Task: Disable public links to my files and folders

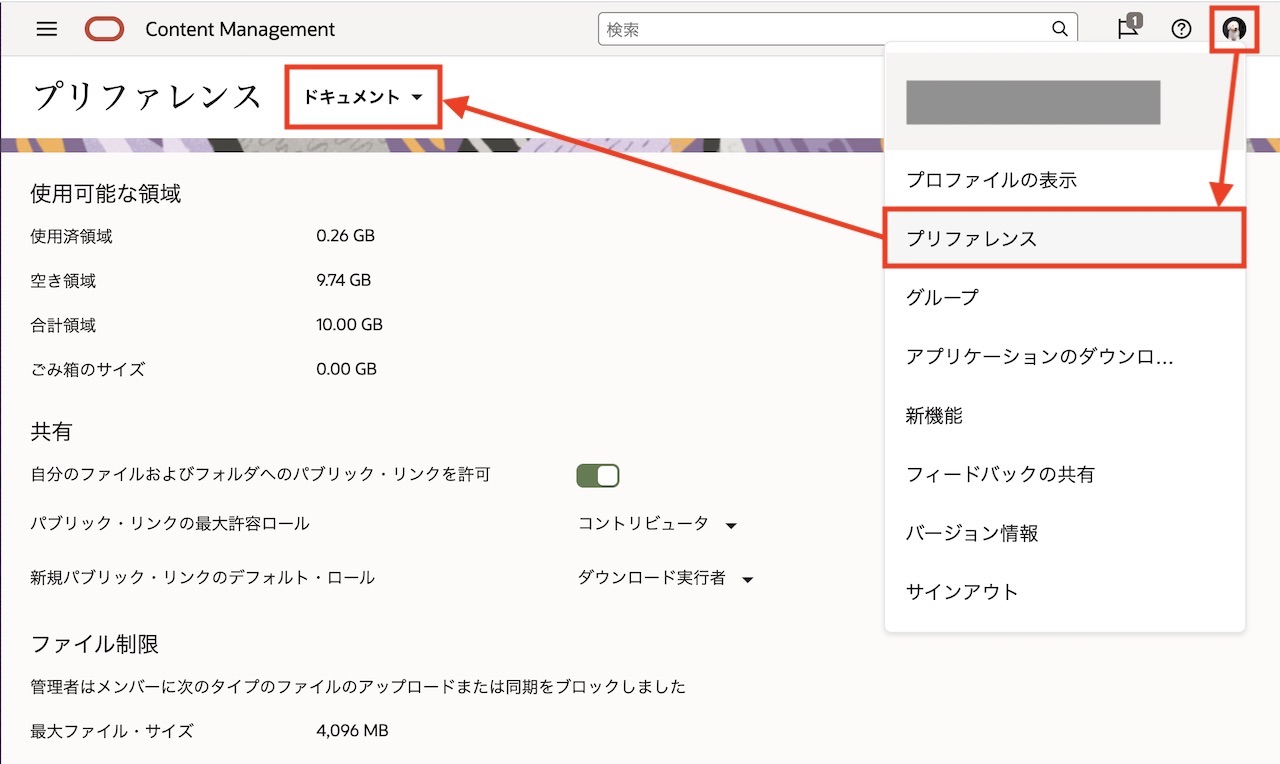Action: [597, 475]
